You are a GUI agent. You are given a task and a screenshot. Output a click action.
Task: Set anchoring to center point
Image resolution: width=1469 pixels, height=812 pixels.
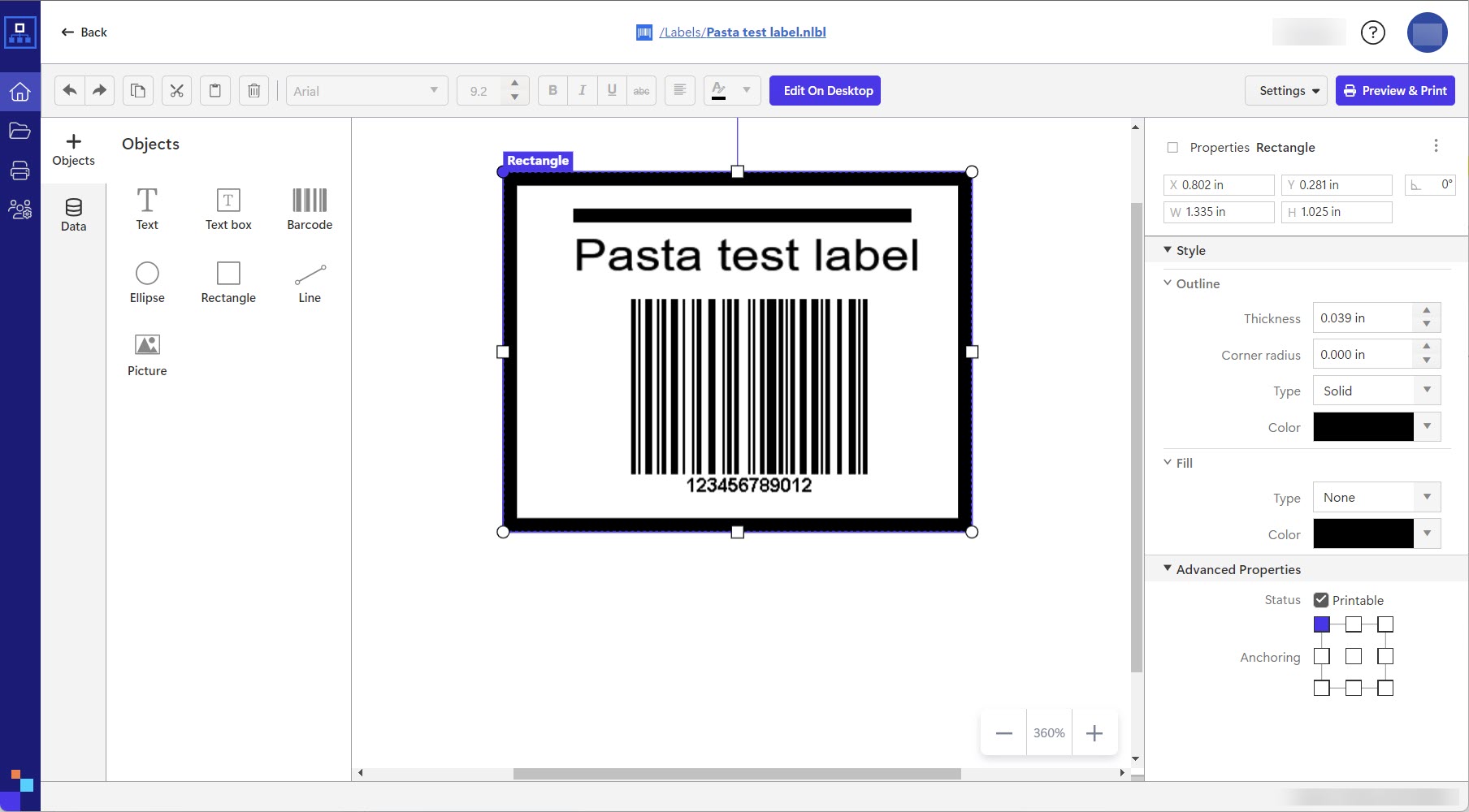click(1354, 656)
